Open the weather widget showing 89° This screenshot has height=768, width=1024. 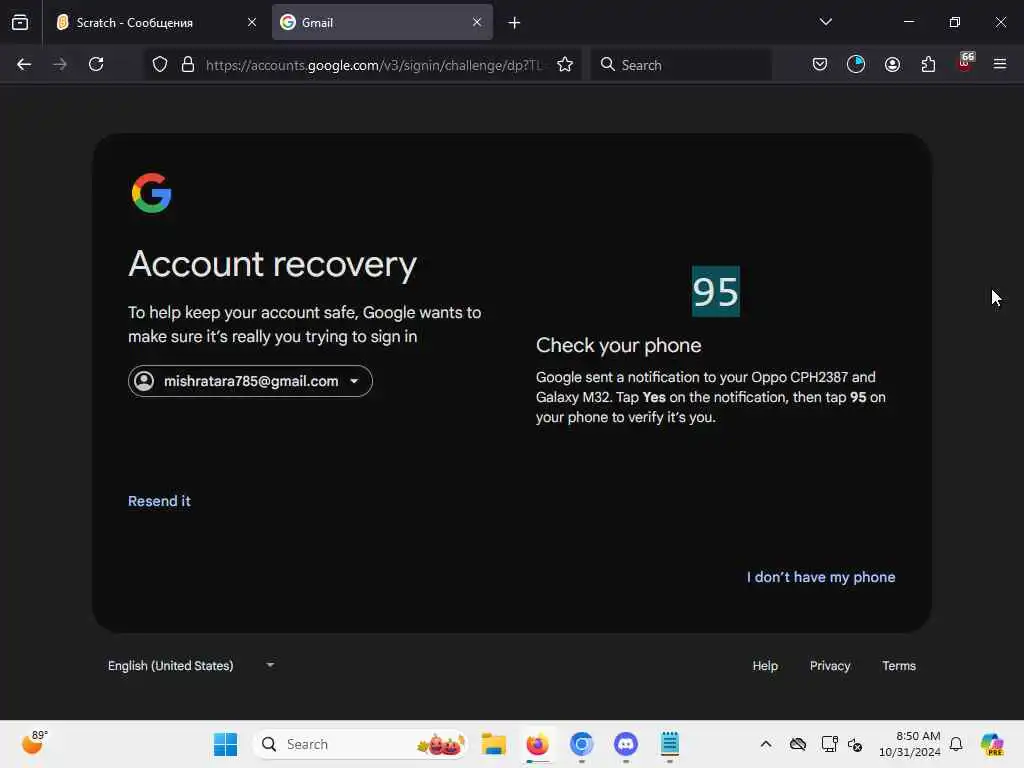coord(33,743)
